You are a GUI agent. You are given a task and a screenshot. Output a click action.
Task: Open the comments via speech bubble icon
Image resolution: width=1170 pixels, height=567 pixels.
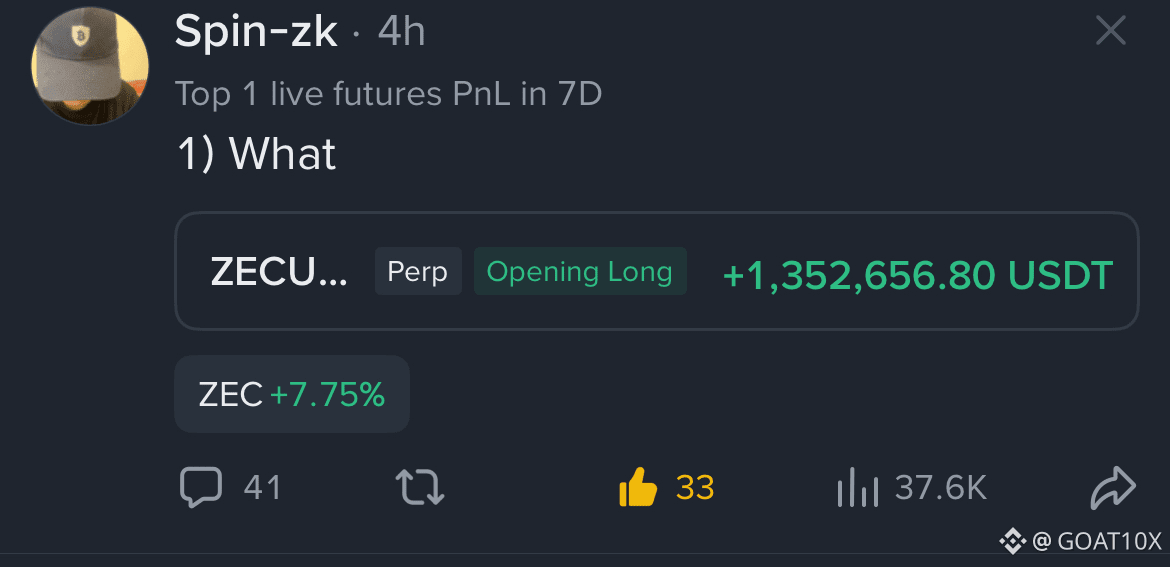tap(201, 487)
